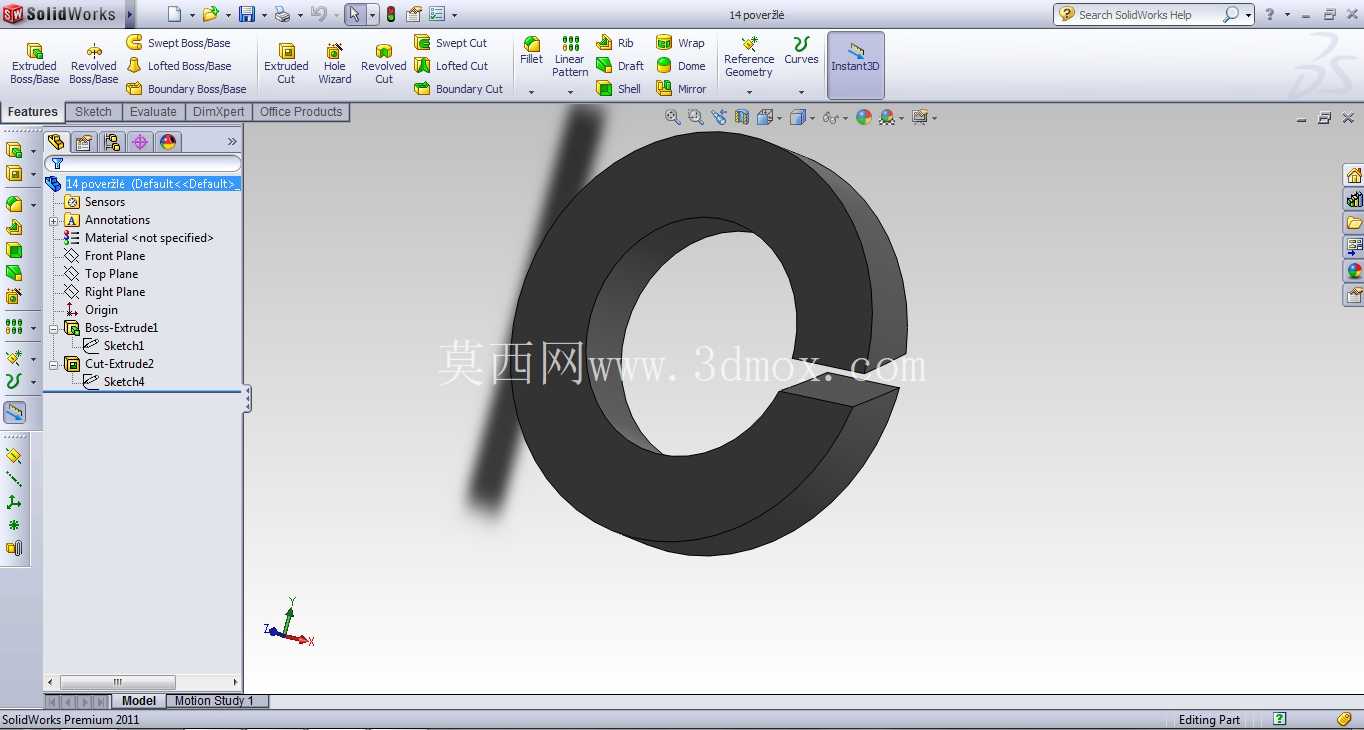The height and width of the screenshot is (730, 1364).
Task: Select the Extruded Boss/Base tool
Action: pyautogui.click(x=34, y=64)
